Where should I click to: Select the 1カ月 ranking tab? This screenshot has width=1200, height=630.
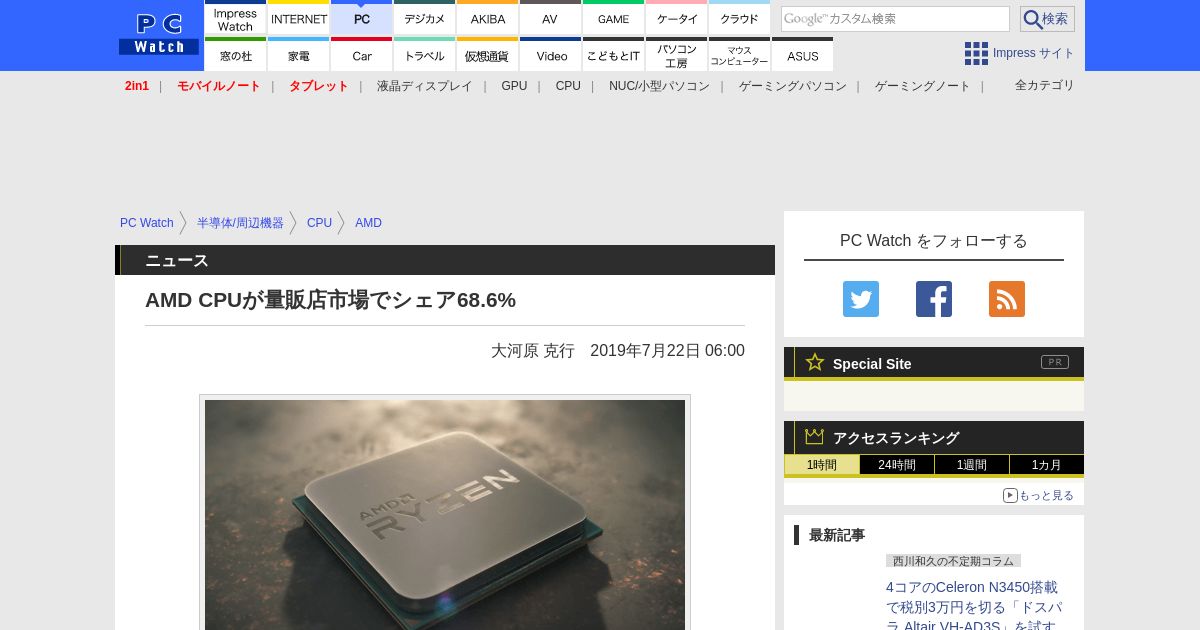click(x=1047, y=465)
